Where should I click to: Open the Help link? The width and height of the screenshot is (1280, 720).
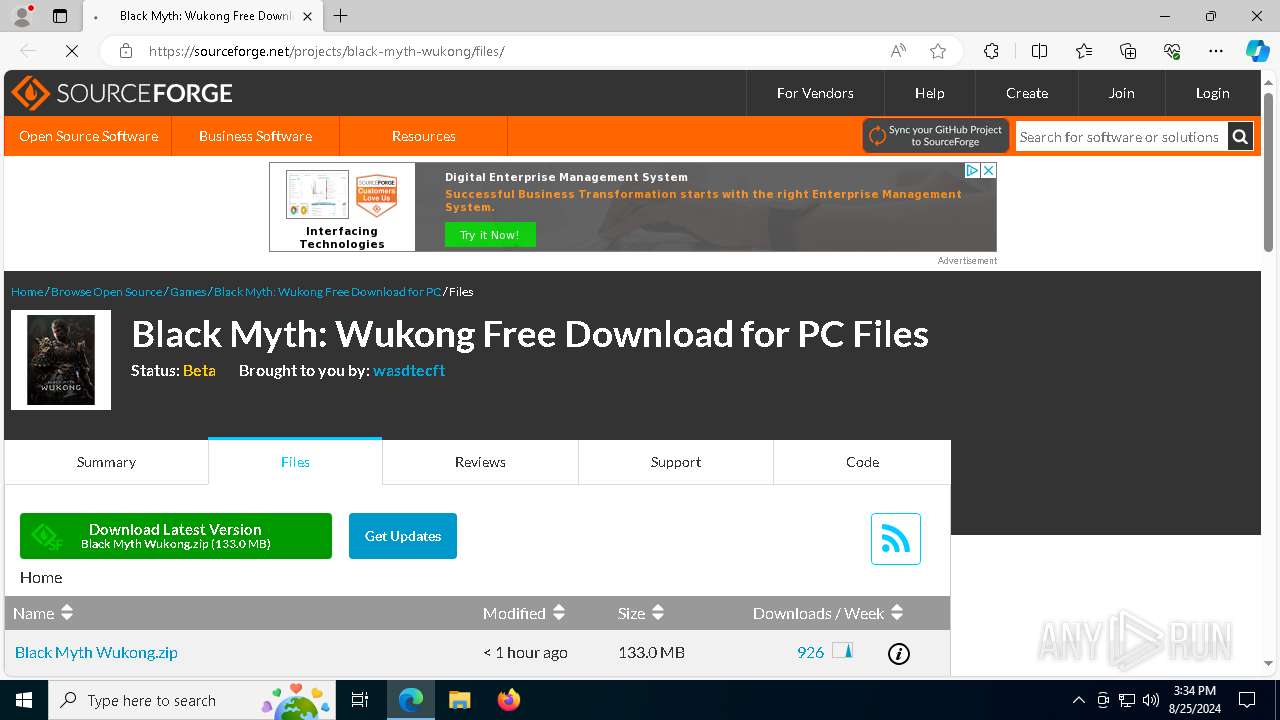click(929, 93)
